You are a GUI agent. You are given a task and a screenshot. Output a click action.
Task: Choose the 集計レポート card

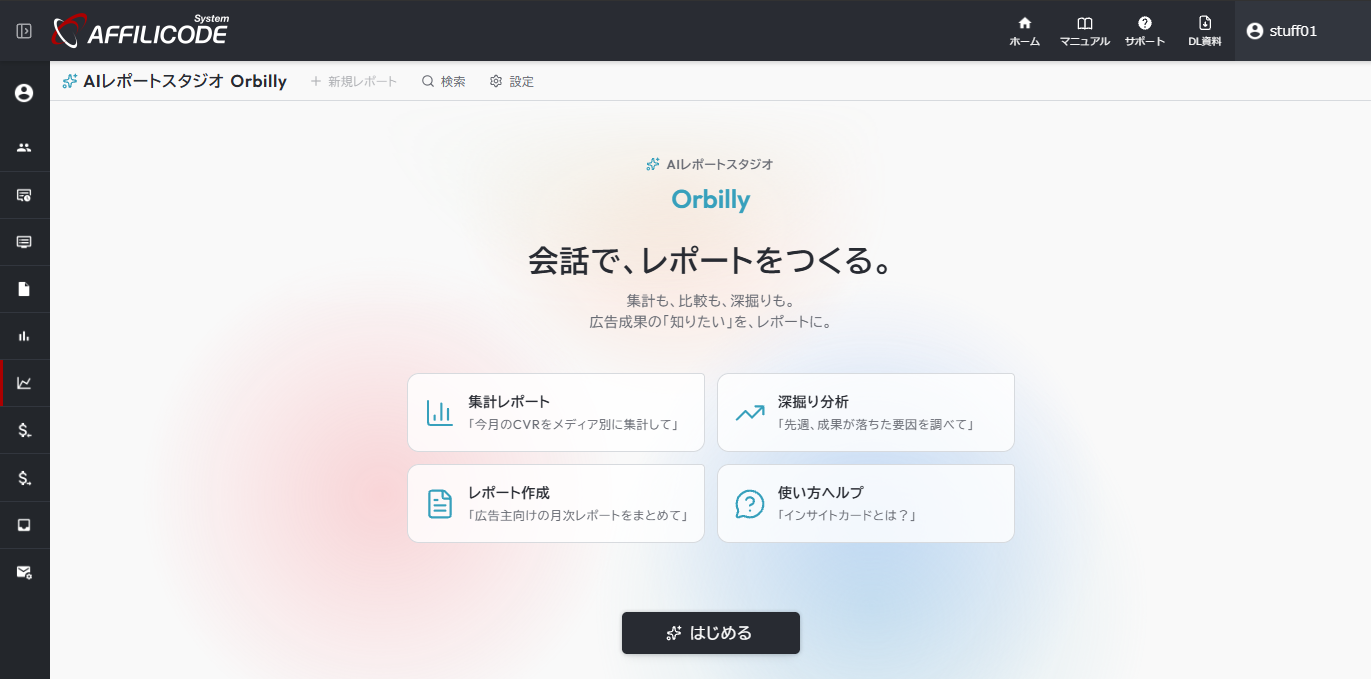[x=556, y=412]
